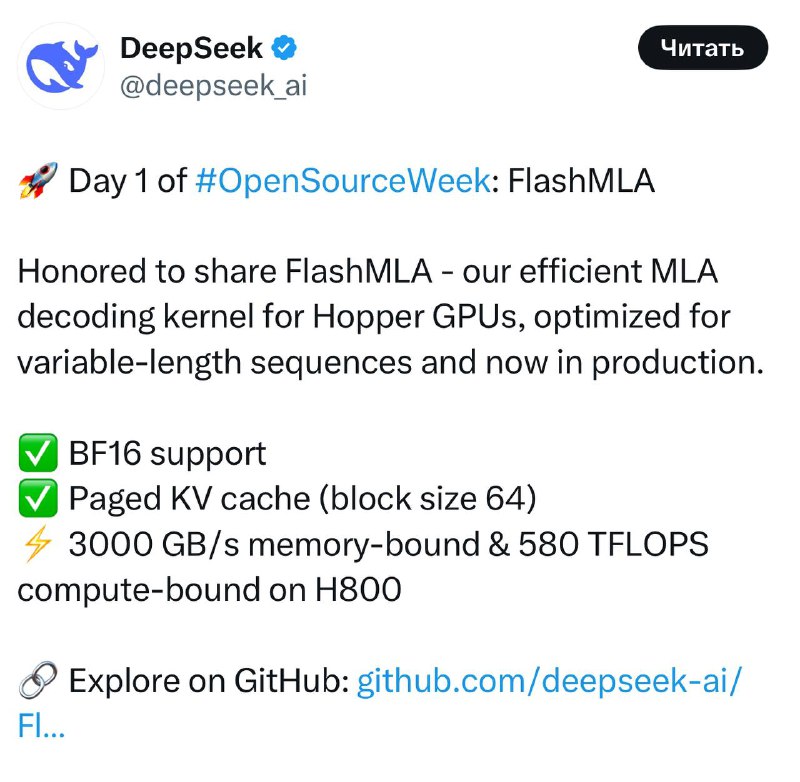Image resolution: width=800 pixels, height=782 pixels.
Task: Click the '3000 GB/s memory-bound' text
Action: 274,544
